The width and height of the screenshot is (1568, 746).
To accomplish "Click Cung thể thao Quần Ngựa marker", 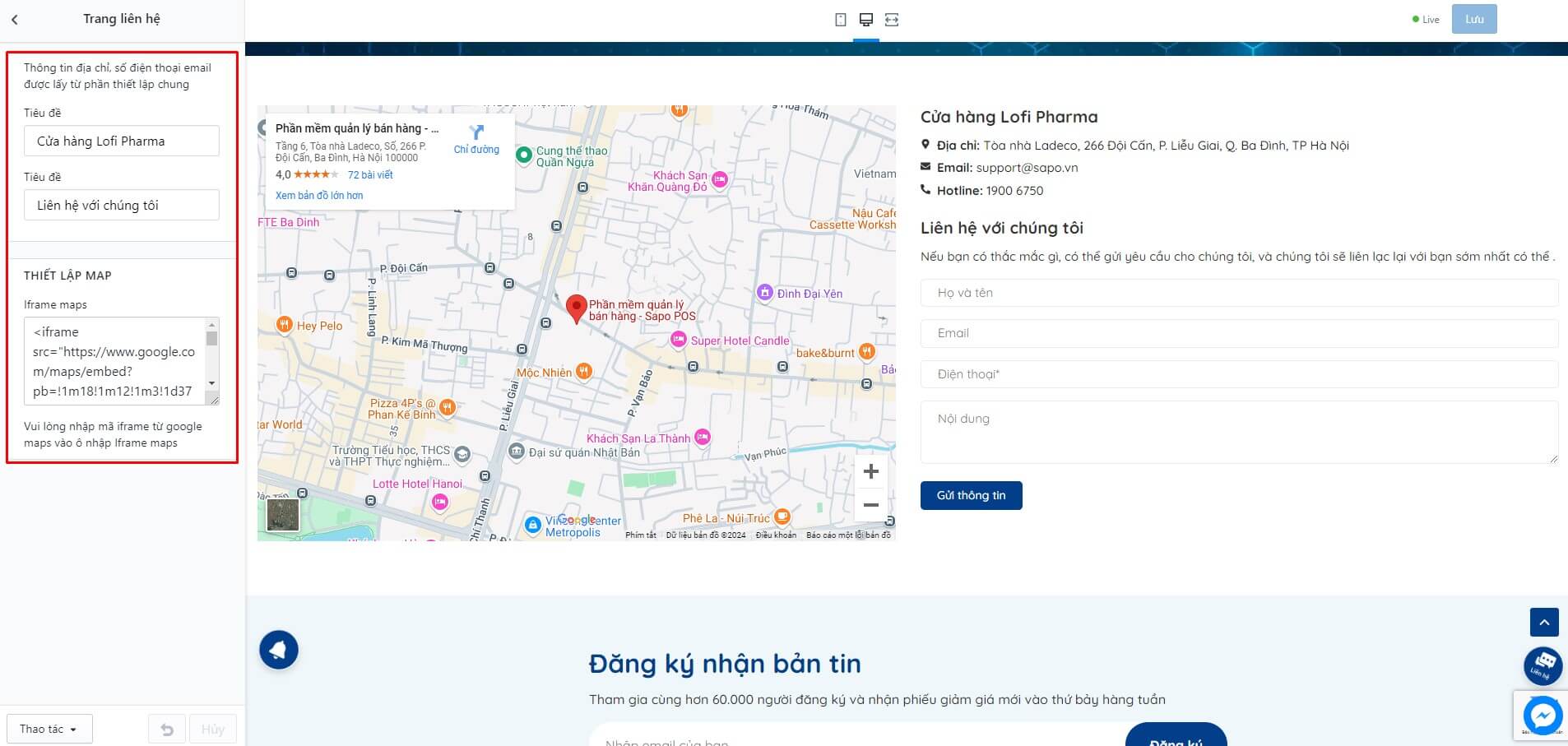I will (x=524, y=155).
